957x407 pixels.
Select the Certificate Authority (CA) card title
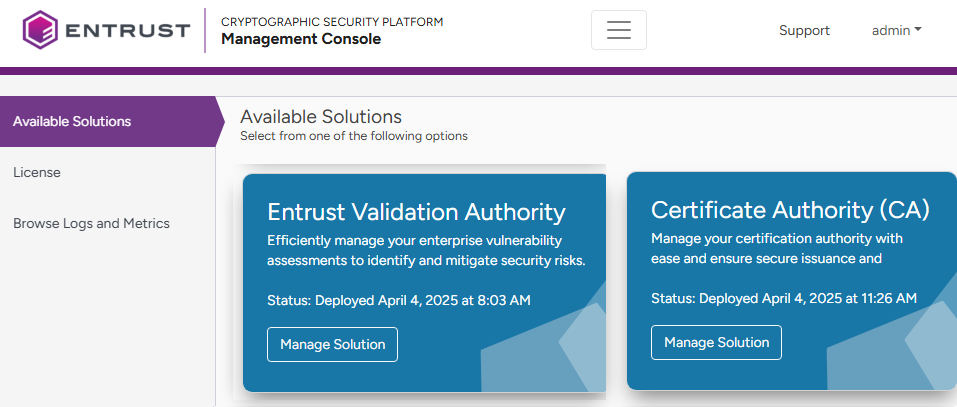(790, 209)
